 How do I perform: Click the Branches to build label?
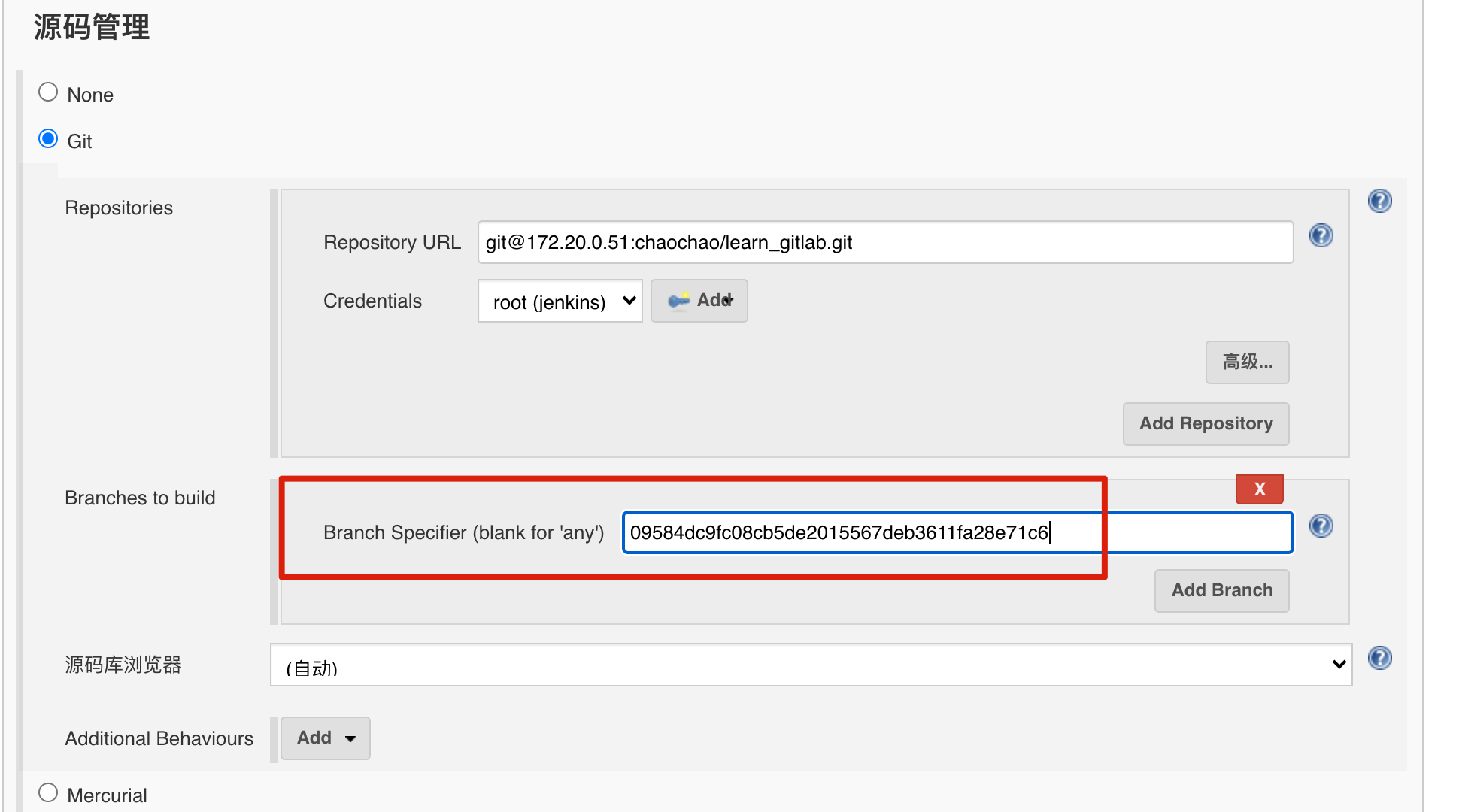140,498
